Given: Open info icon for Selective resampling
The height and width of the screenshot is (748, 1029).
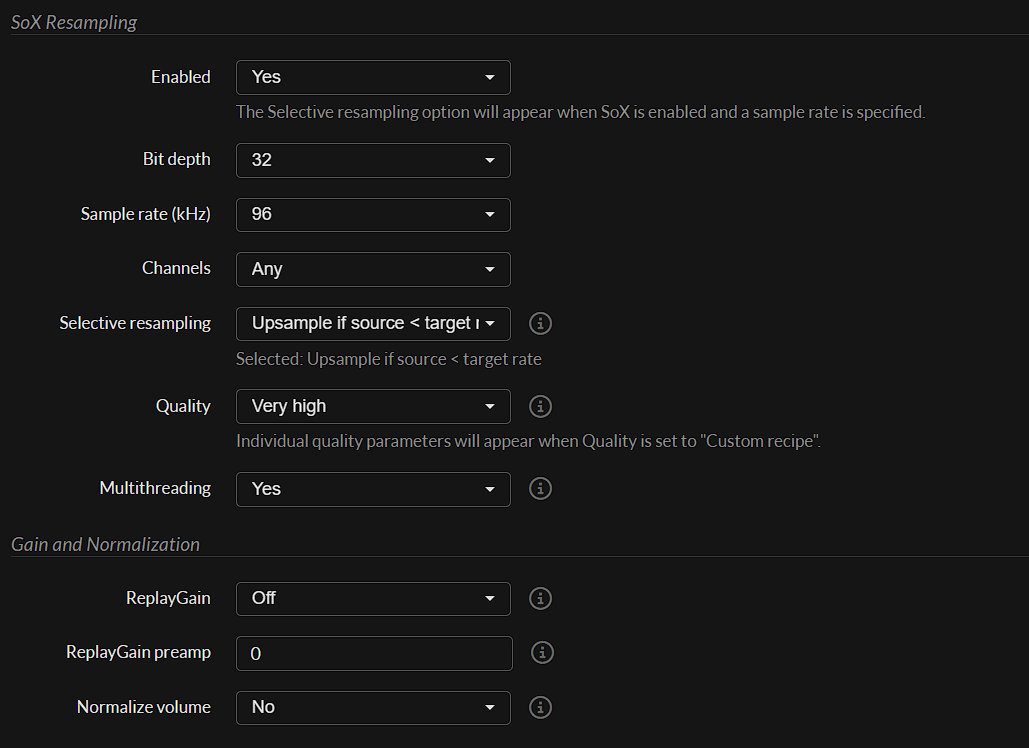Looking at the screenshot, I should (x=540, y=324).
